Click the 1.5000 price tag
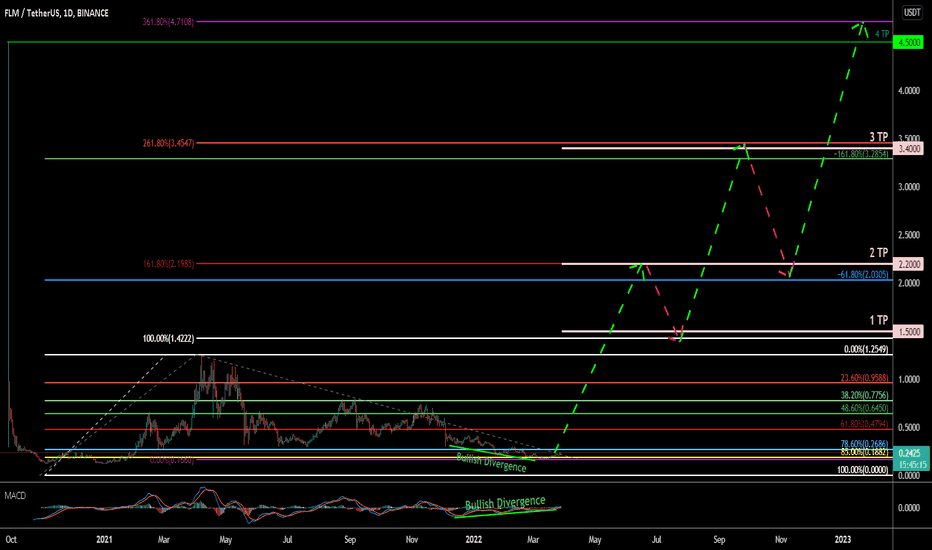The width and height of the screenshot is (932, 550). (909, 332)
